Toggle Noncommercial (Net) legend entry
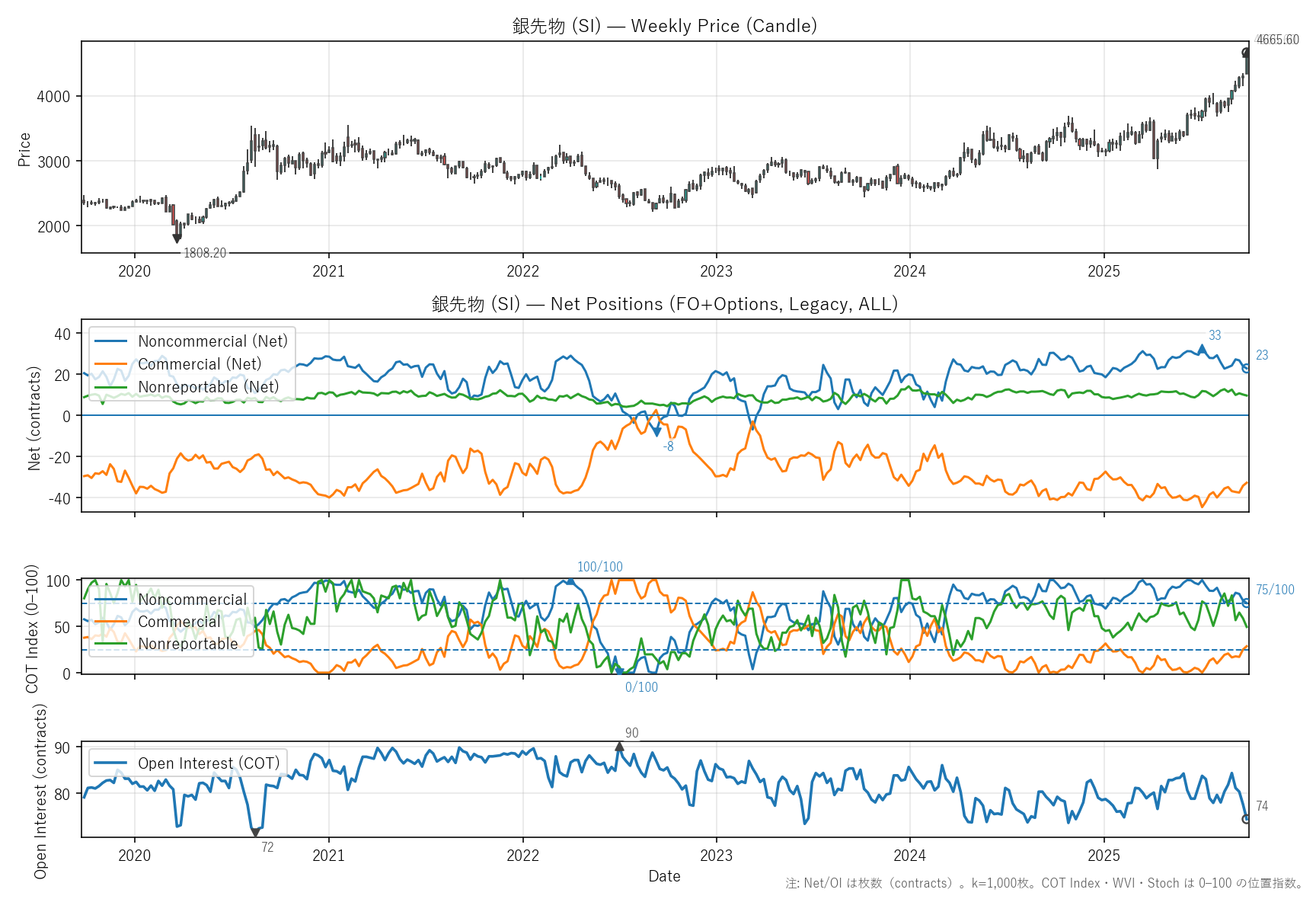 click(212, 341)
